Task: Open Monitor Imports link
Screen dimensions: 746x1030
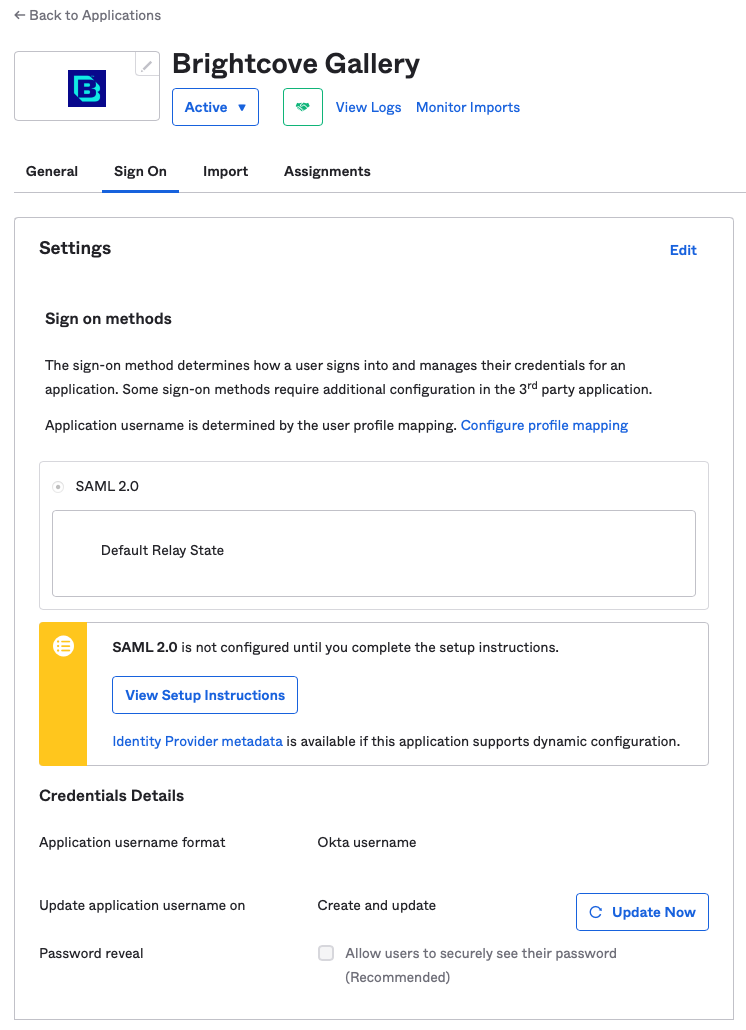Action: coord(468,107)
